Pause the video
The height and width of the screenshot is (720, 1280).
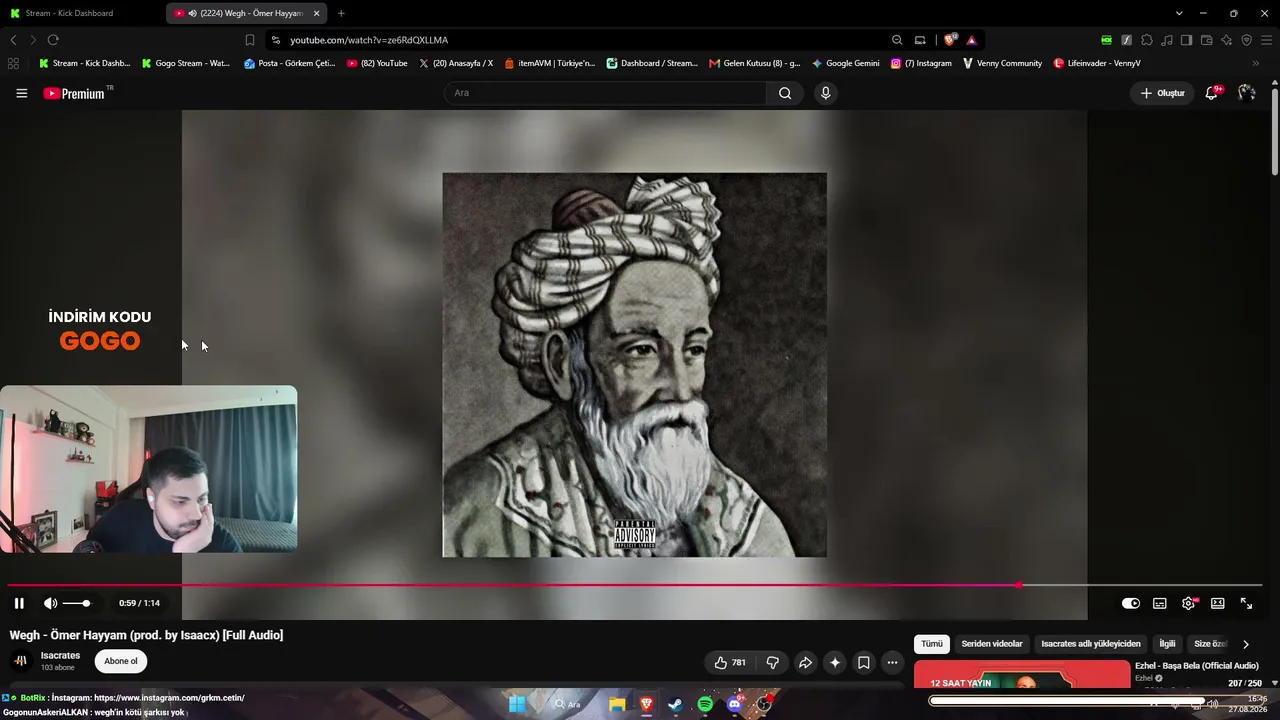tap(19, 603)
